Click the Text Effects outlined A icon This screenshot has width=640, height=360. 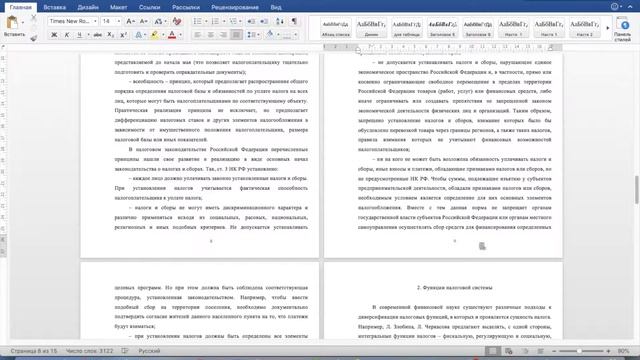[138, 35]
